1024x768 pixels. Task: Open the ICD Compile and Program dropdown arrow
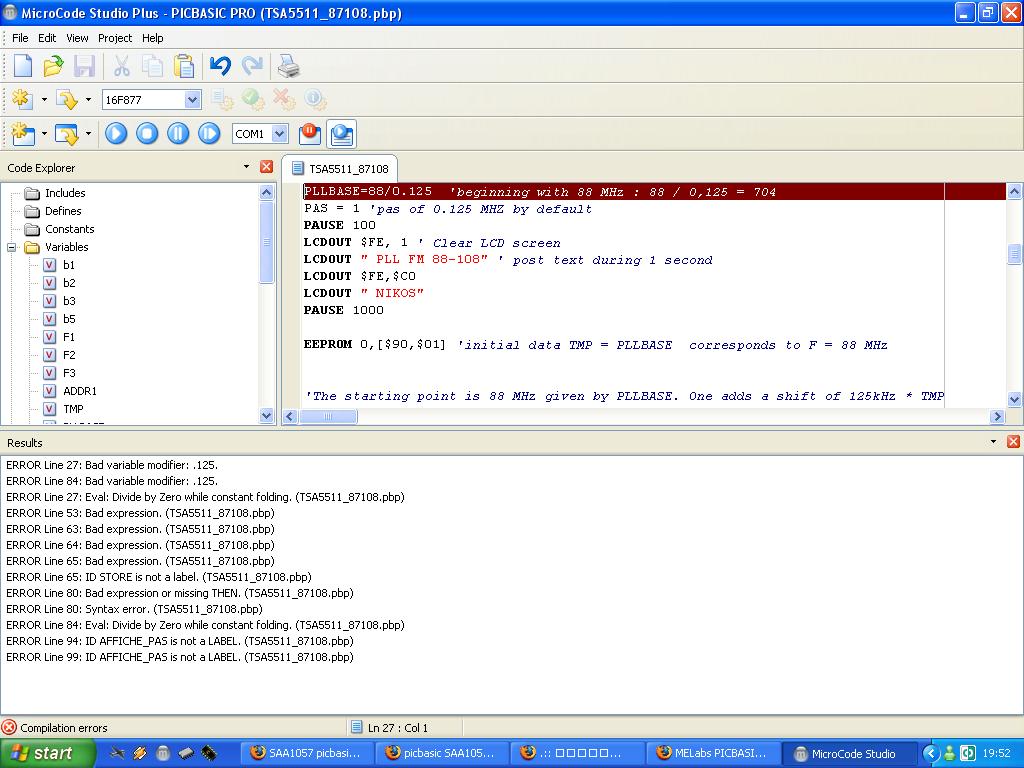pos(88,134)
